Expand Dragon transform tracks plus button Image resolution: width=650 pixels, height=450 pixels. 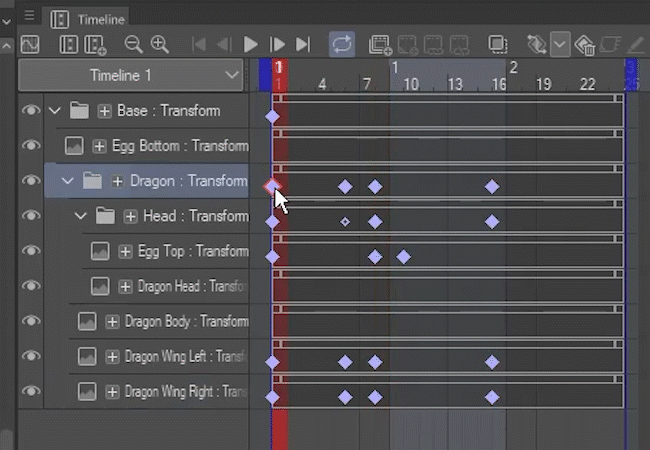pyautogui.click(x=117, y=181)
